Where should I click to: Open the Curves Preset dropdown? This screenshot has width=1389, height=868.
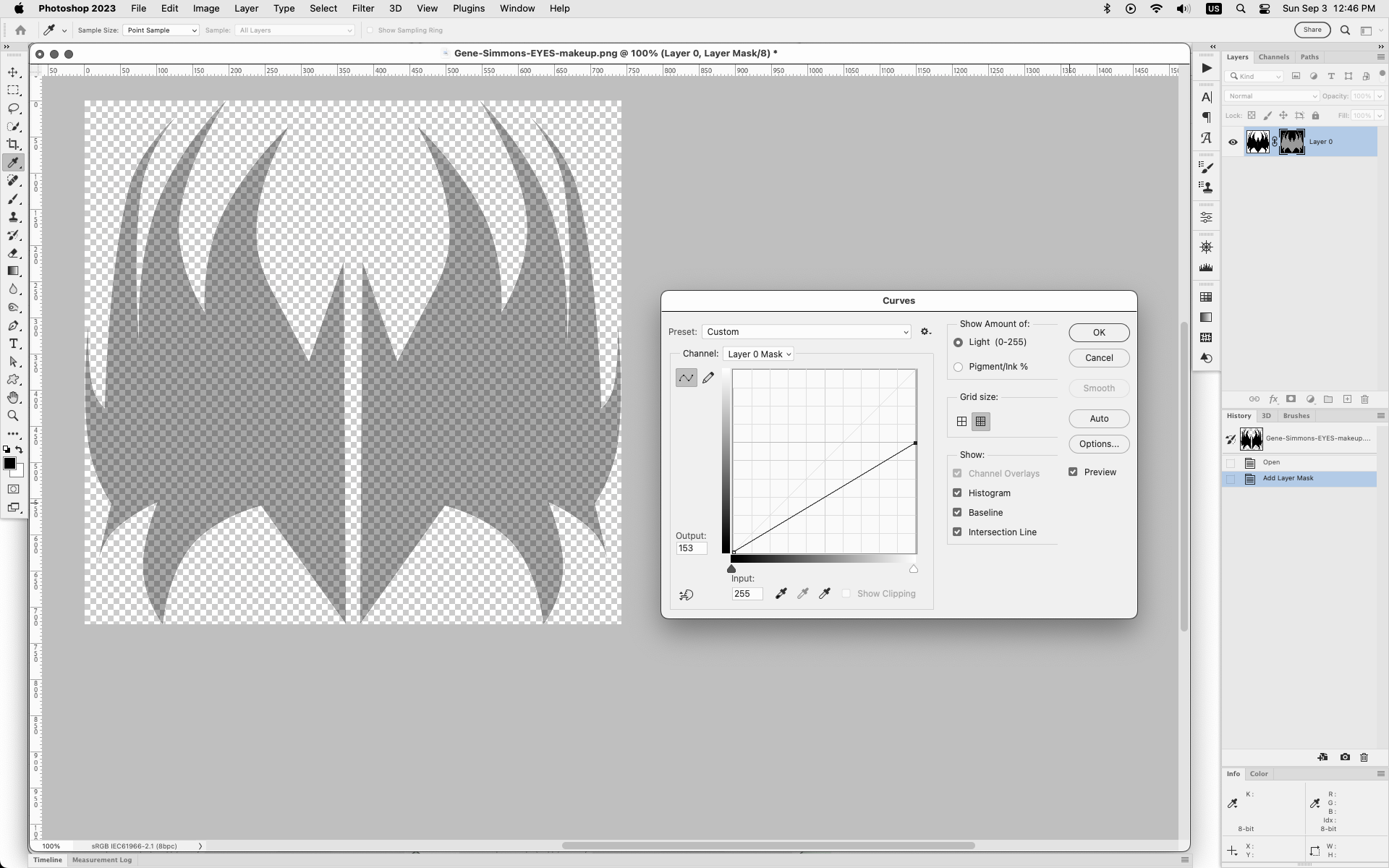click(807, 331)
